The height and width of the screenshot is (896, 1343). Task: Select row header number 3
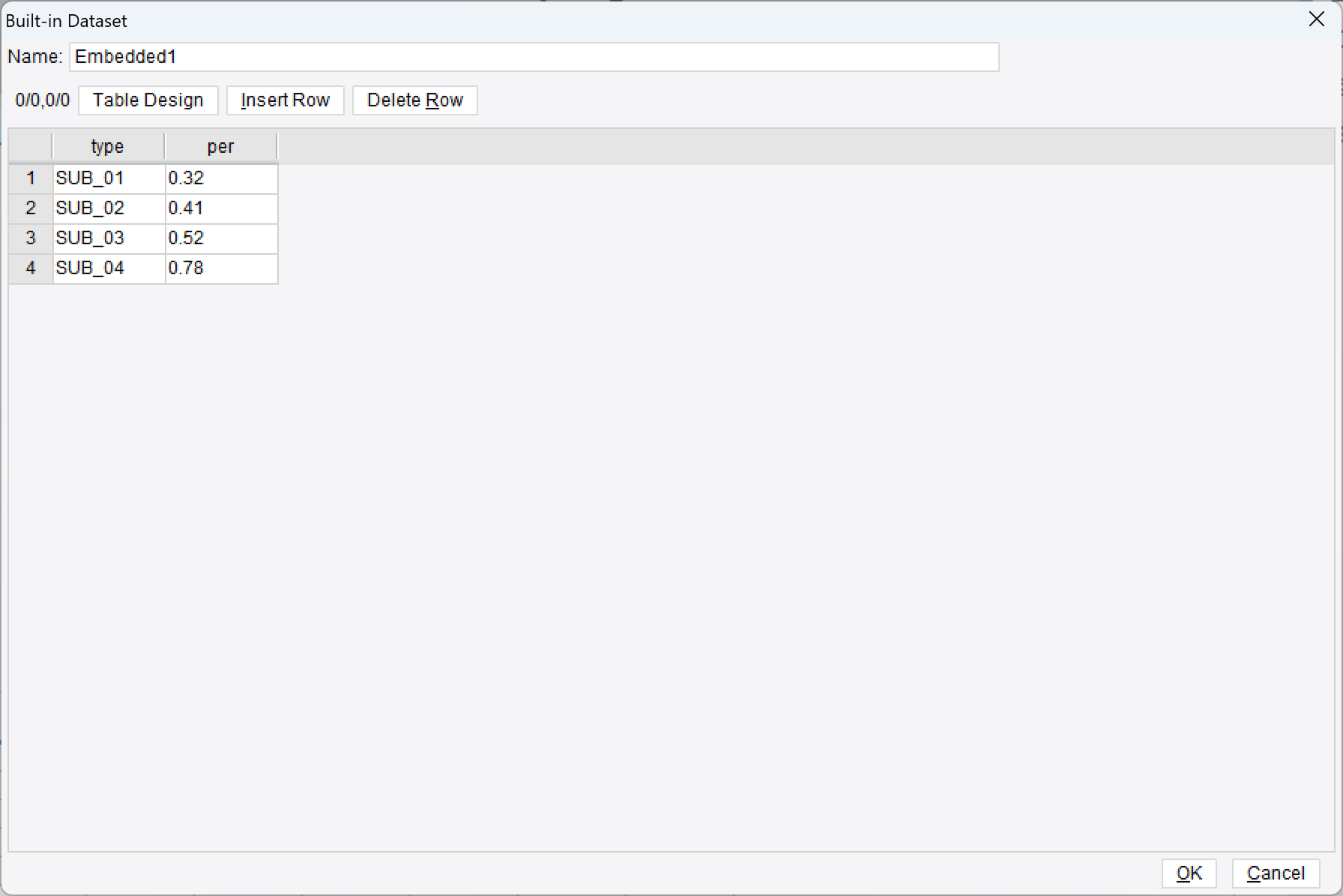pyautogui.click(x=31, y=238)
